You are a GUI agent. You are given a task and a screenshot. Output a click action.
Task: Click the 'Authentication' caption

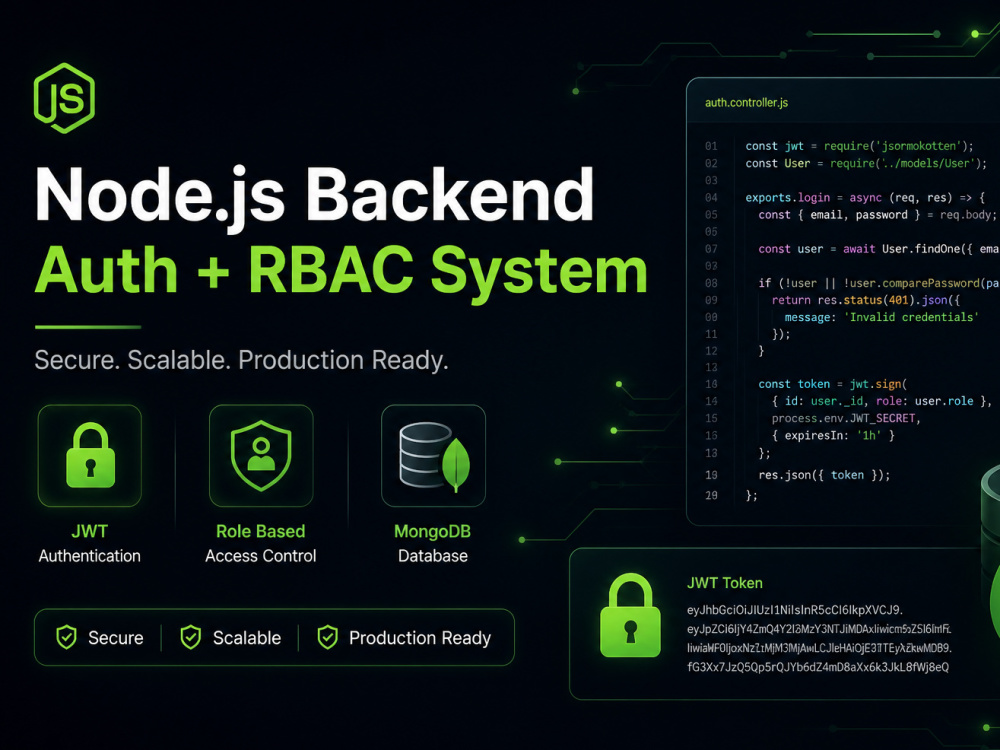coord(89,556)
